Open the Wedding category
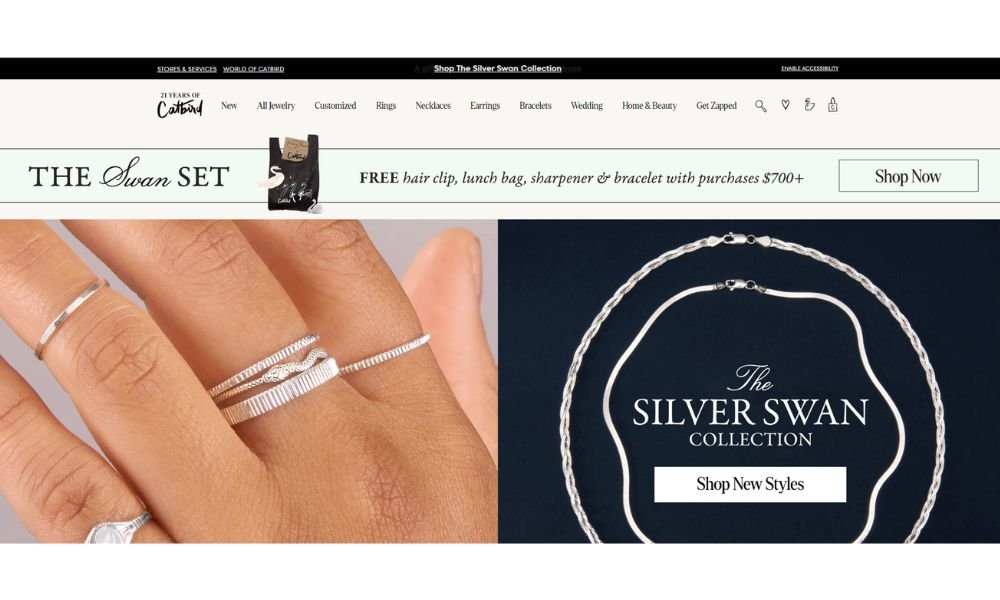The width and height of the screenshot is (1000, 600). coord(587,106)
